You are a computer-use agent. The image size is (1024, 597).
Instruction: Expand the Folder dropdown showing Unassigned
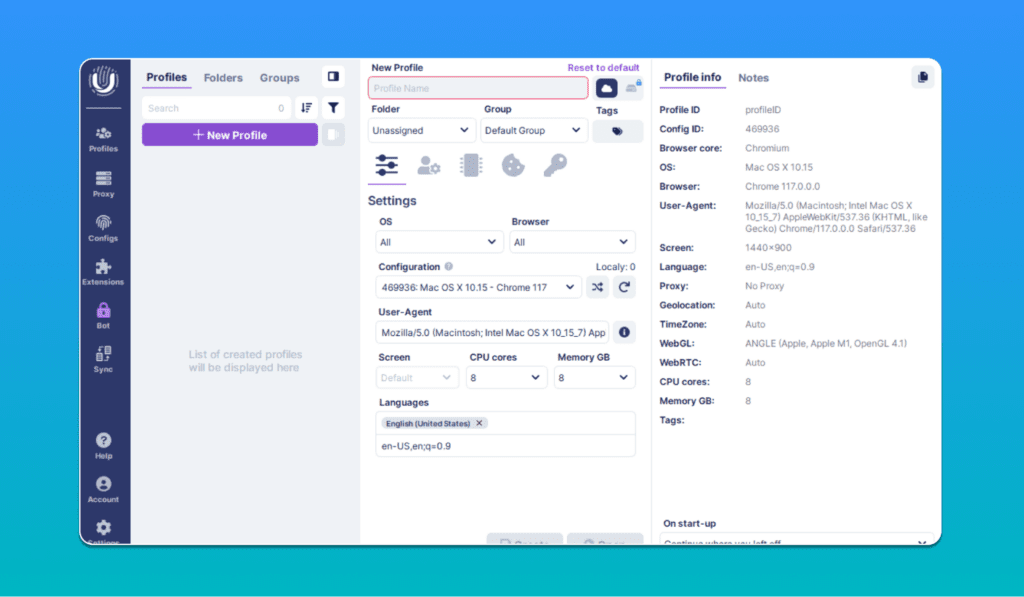tap(421, 130)
